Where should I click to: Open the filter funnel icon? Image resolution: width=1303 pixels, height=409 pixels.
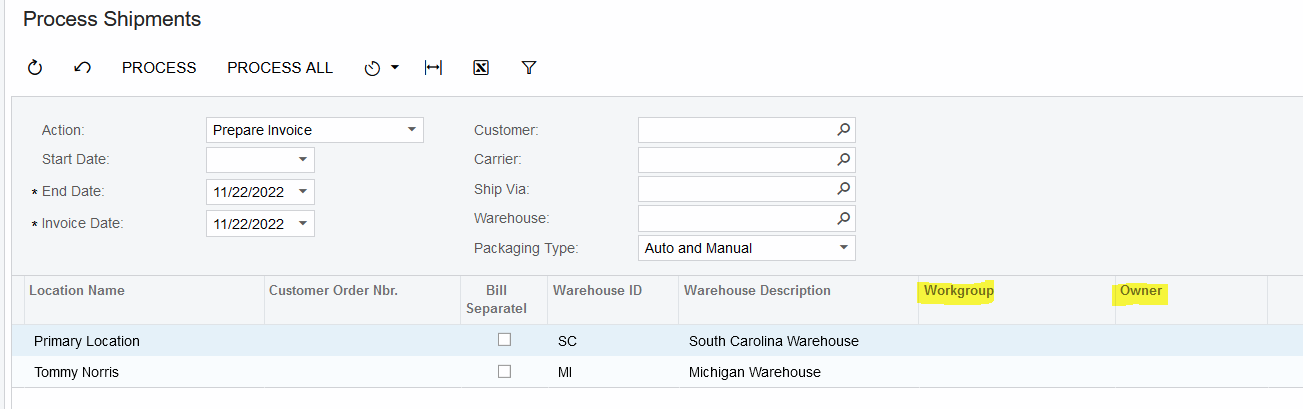[x=529, y=68]
